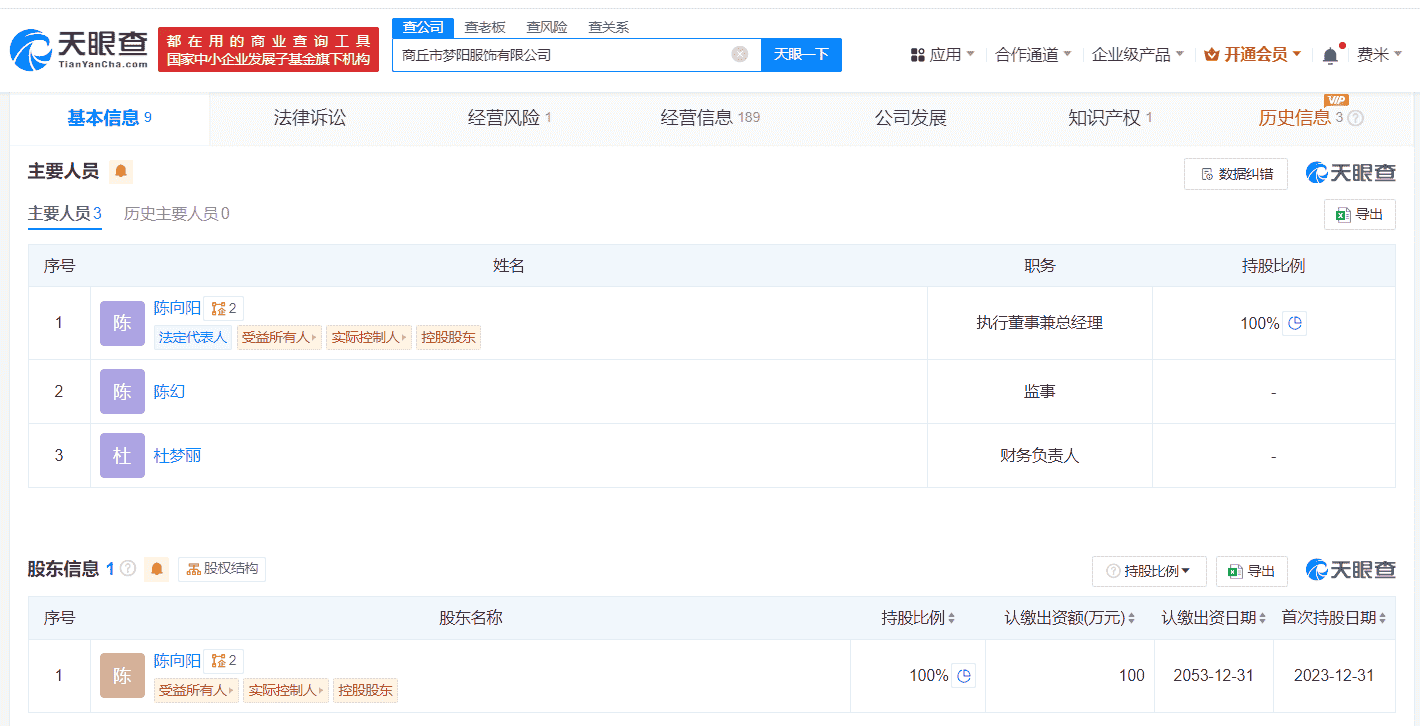Expand the 企业级产品 dropdown

[x=1137, y=55]
